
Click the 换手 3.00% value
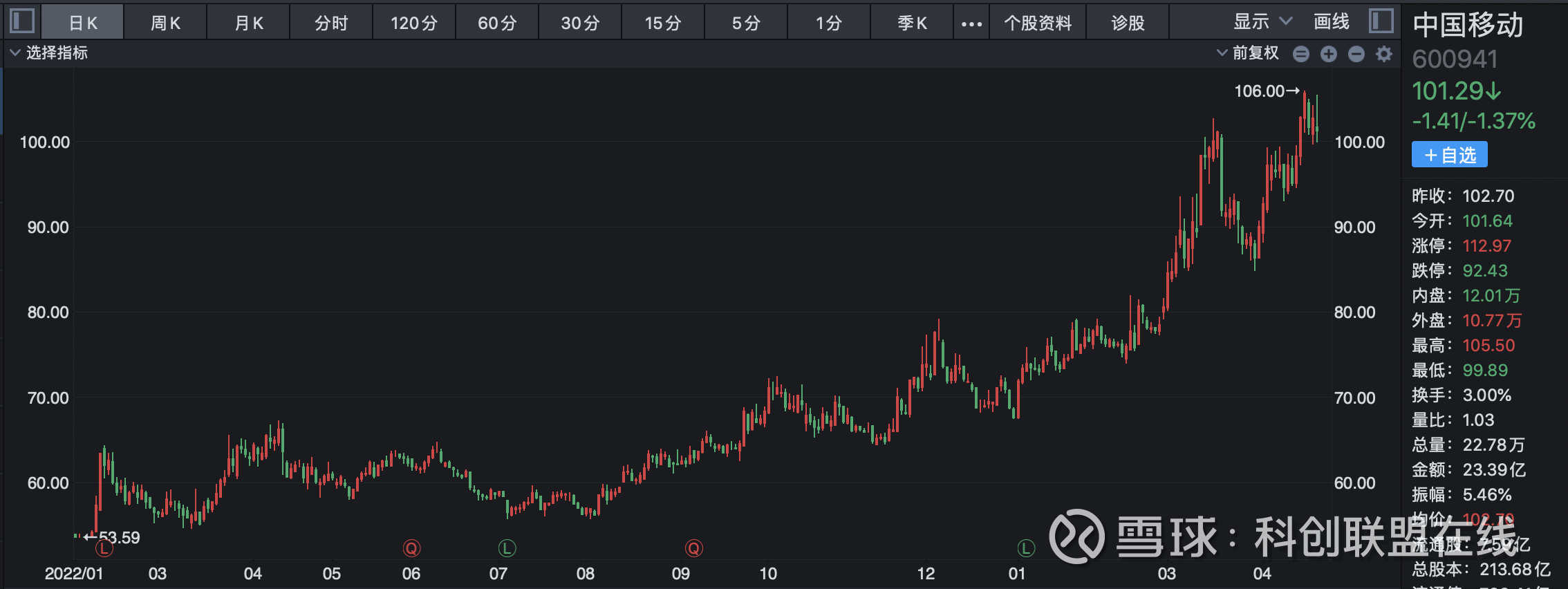(x=1487, y=395)
